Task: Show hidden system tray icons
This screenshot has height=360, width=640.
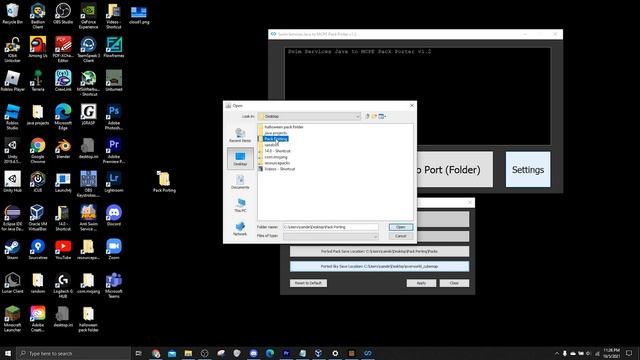Action: [556, 353]
